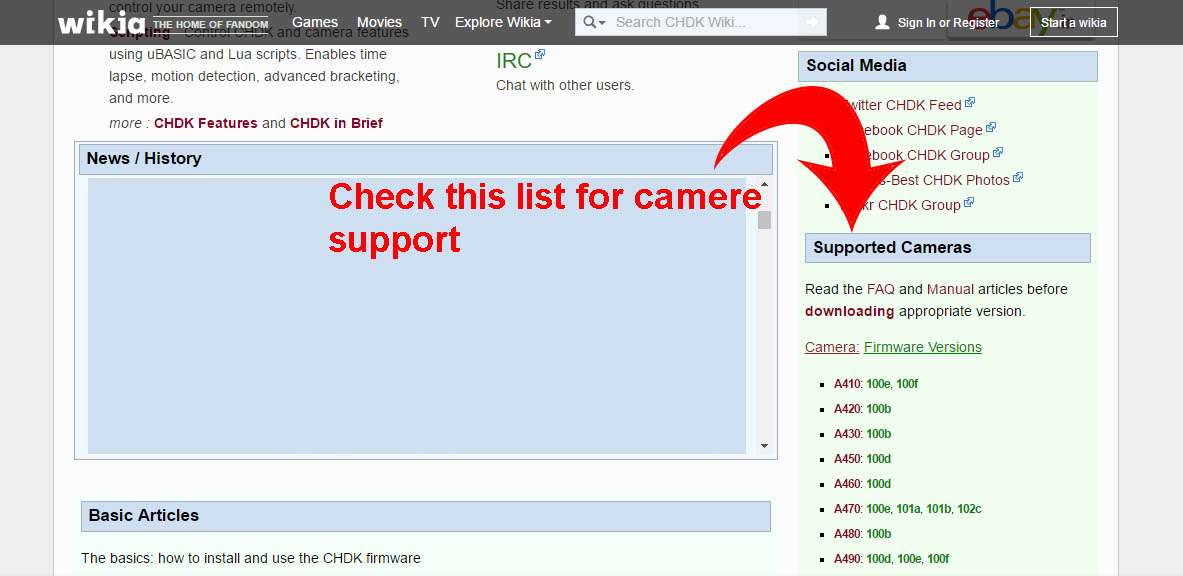Click the Wikia logo
Viewport: 1183px width, 576px height.
101,22
